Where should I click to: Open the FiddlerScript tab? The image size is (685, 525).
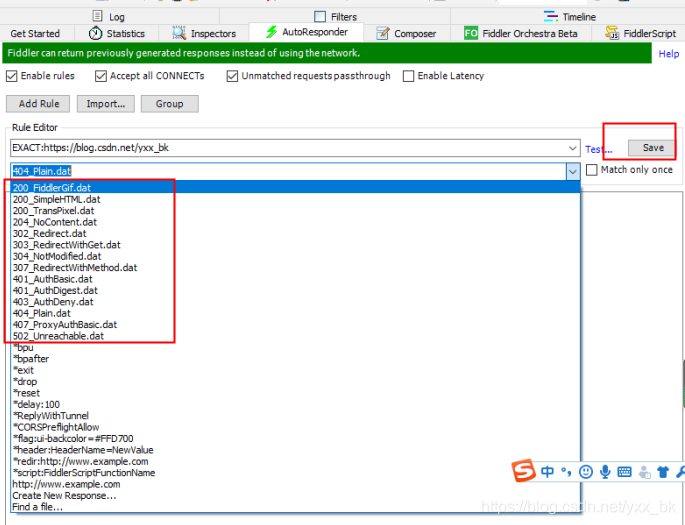(x=640, y=34)
